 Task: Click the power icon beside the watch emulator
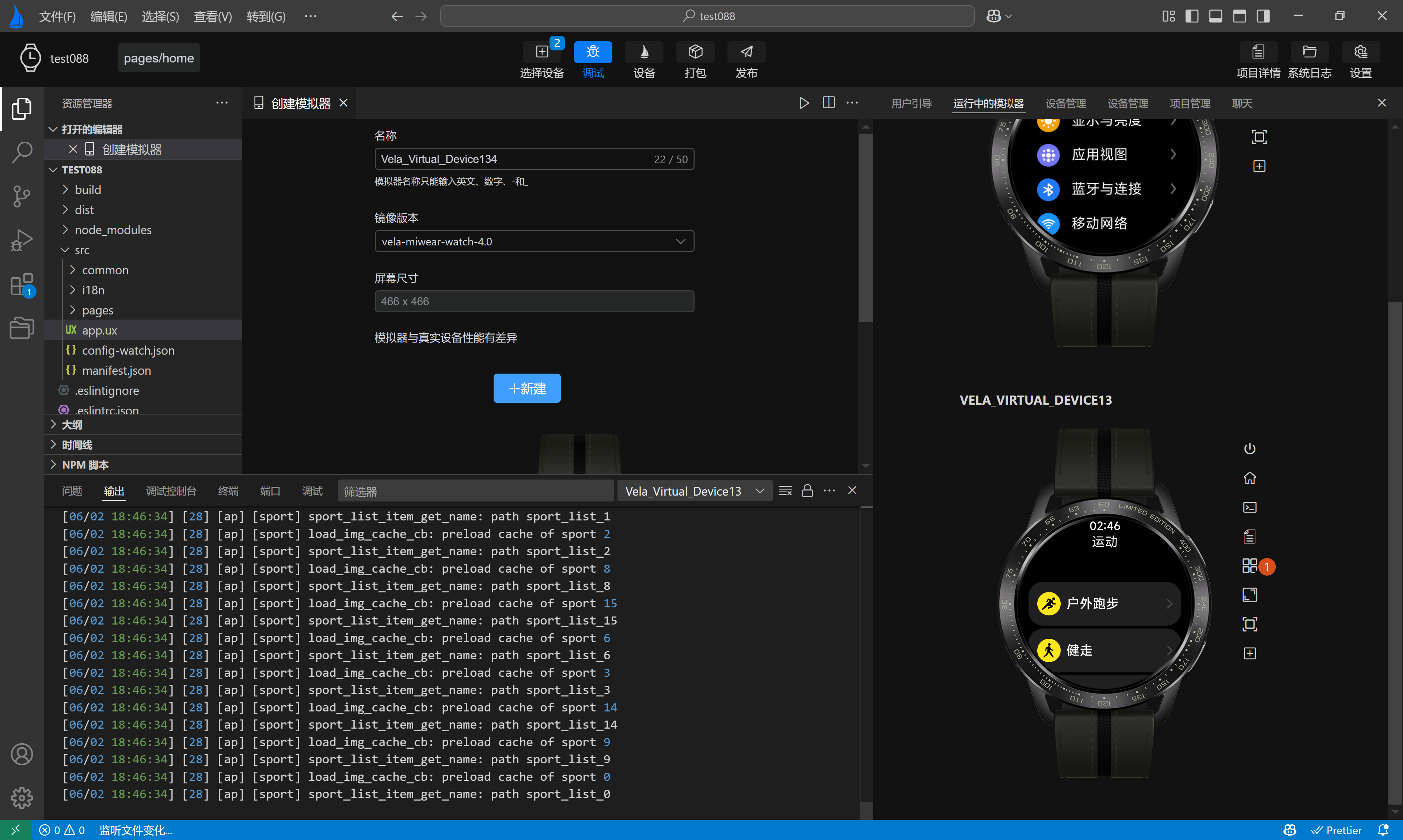coord(1249,449)
